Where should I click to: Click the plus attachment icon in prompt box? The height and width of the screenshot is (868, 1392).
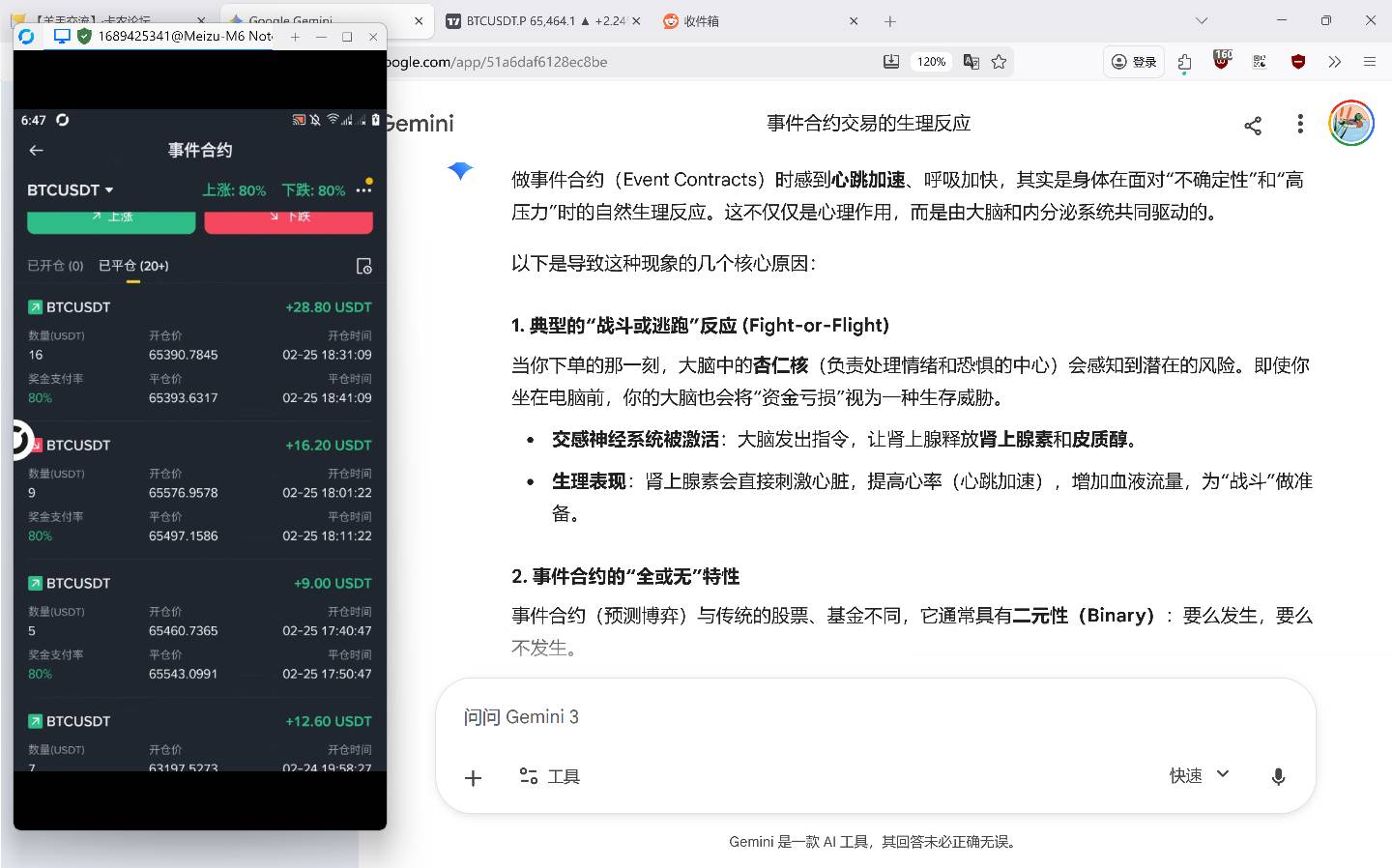point(473,777)
